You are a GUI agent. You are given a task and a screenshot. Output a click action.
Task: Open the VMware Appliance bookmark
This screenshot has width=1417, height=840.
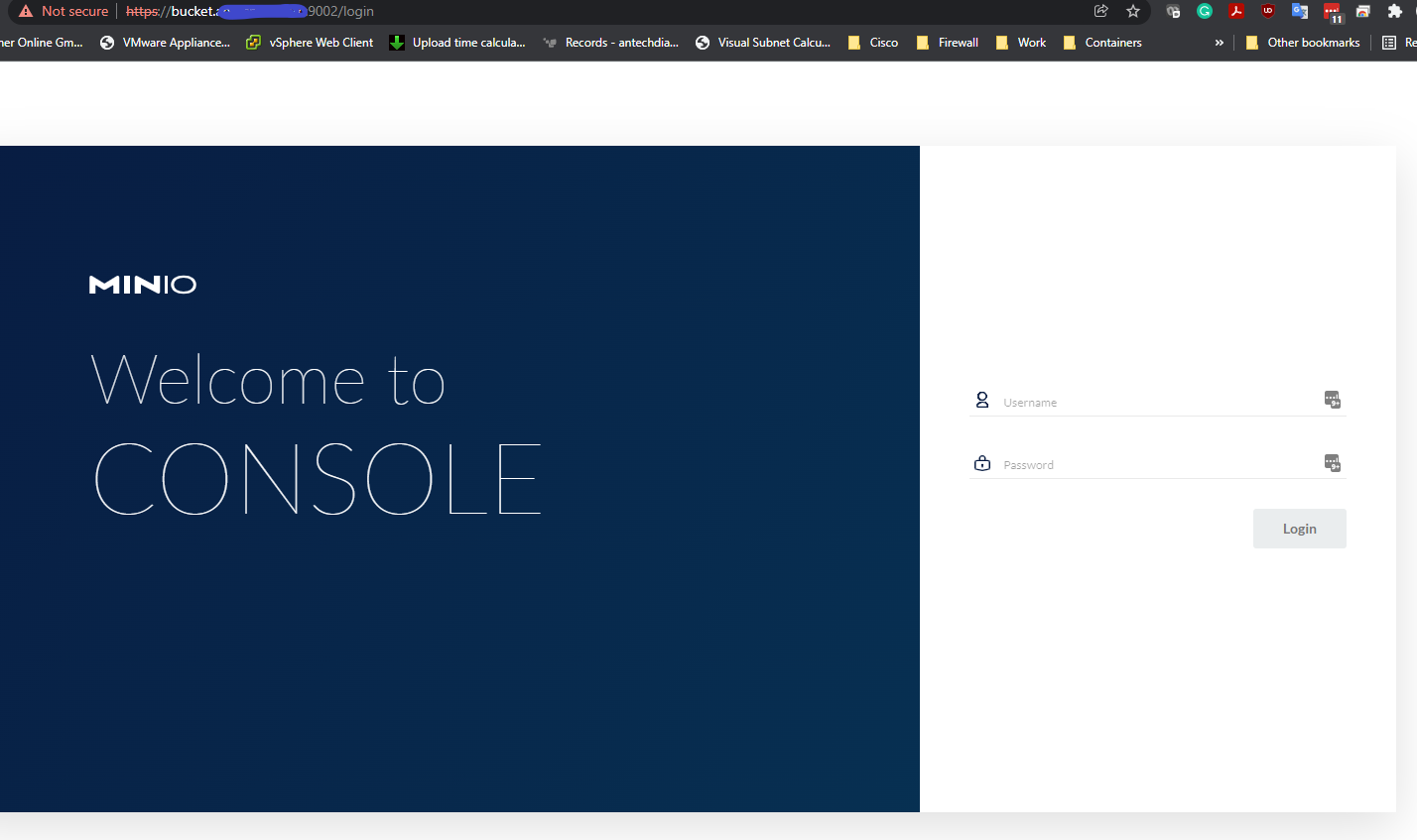165,43
